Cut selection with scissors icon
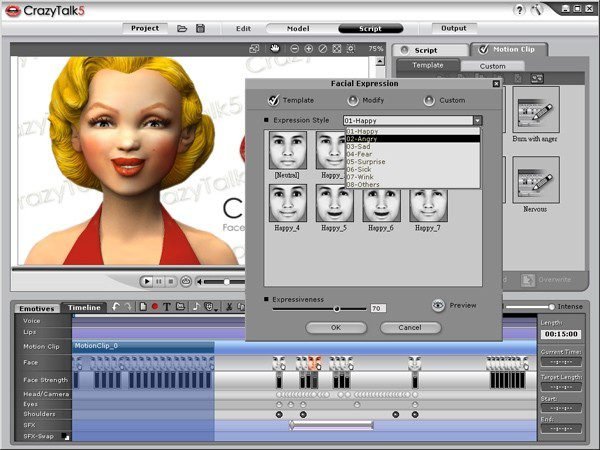The image size is (600, 450). 229,307
